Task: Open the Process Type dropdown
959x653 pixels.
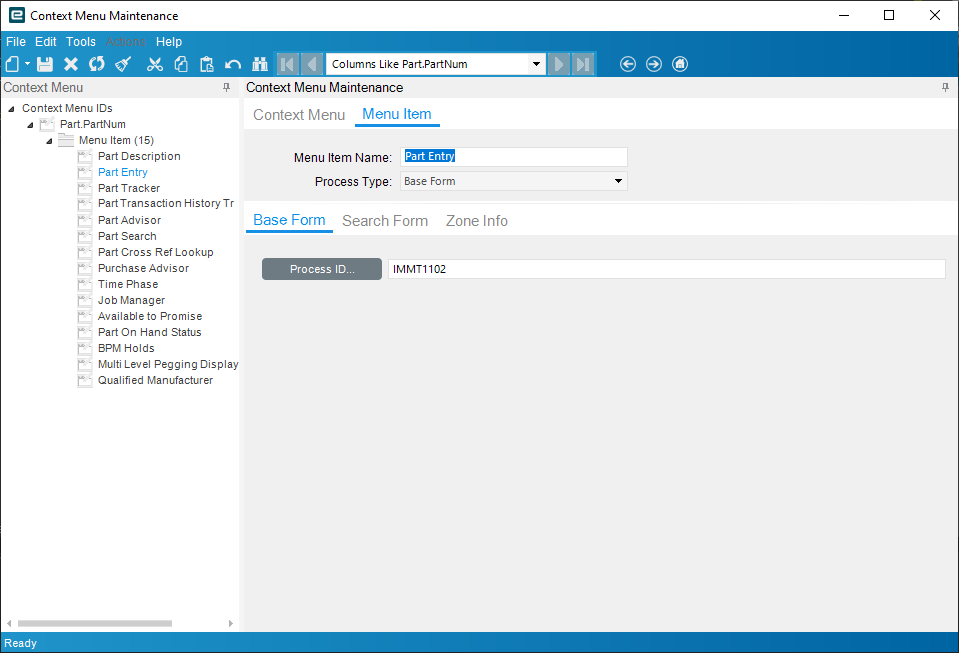Action: pyautogui.click(x=618, y=181)
